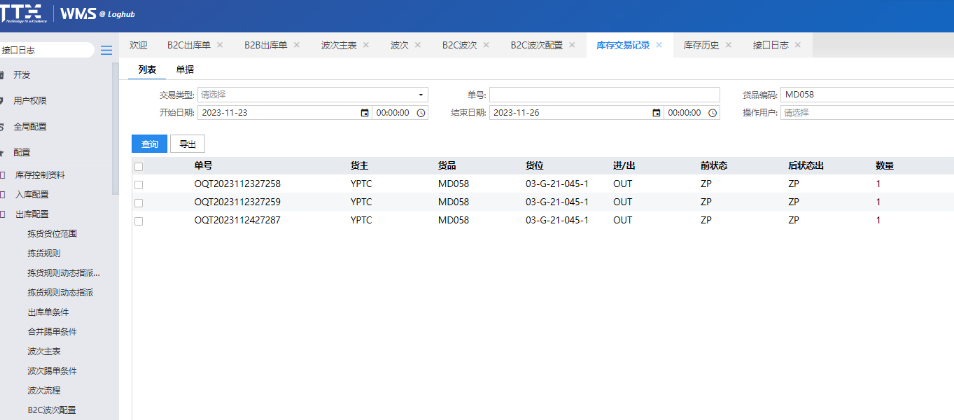Click the end time clock icon
The width and height of the screenshot is (954, 420).
pos(712,113)
